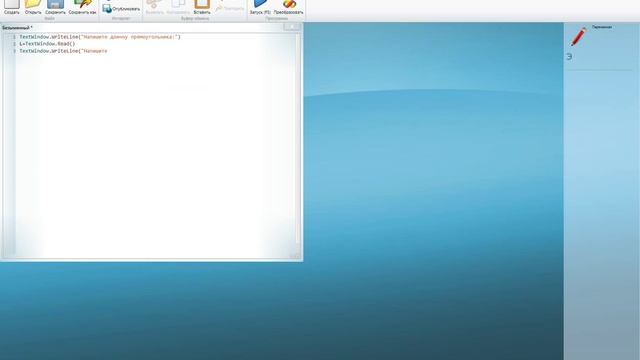640x360 pixels.
Task: Choose the Сохранить как (Save As) icon
Action: tap(82, 7)
